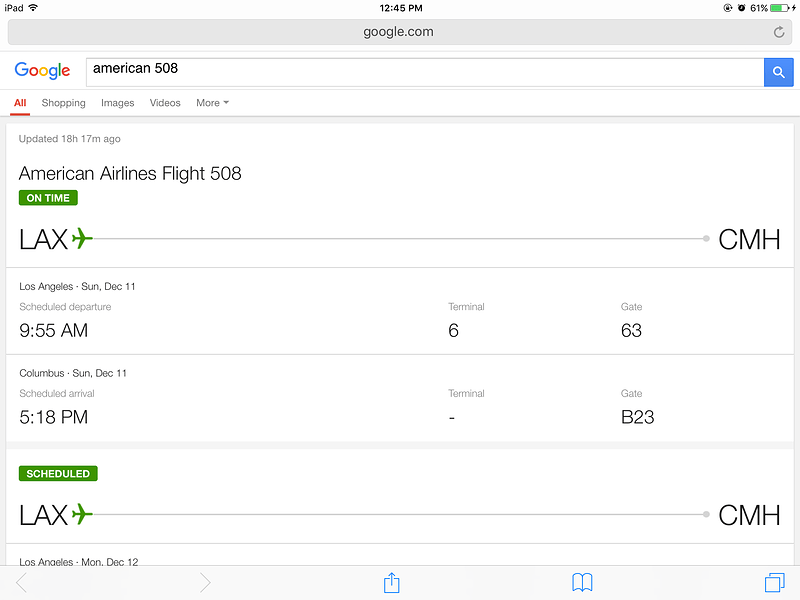The width and height of the screenshot is (800, 600).
Task: Tap the blue search magnifier button
Action: 778,72
